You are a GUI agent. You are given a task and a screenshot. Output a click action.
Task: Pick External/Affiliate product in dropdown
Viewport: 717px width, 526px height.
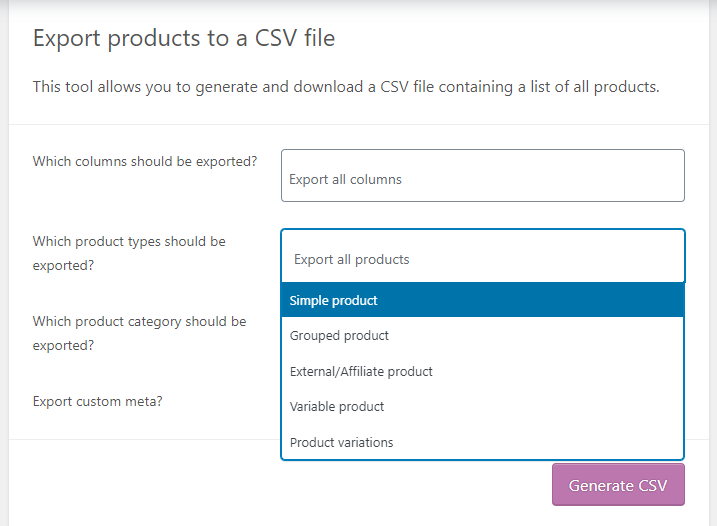pyautogui.click(x=482, y=371)
